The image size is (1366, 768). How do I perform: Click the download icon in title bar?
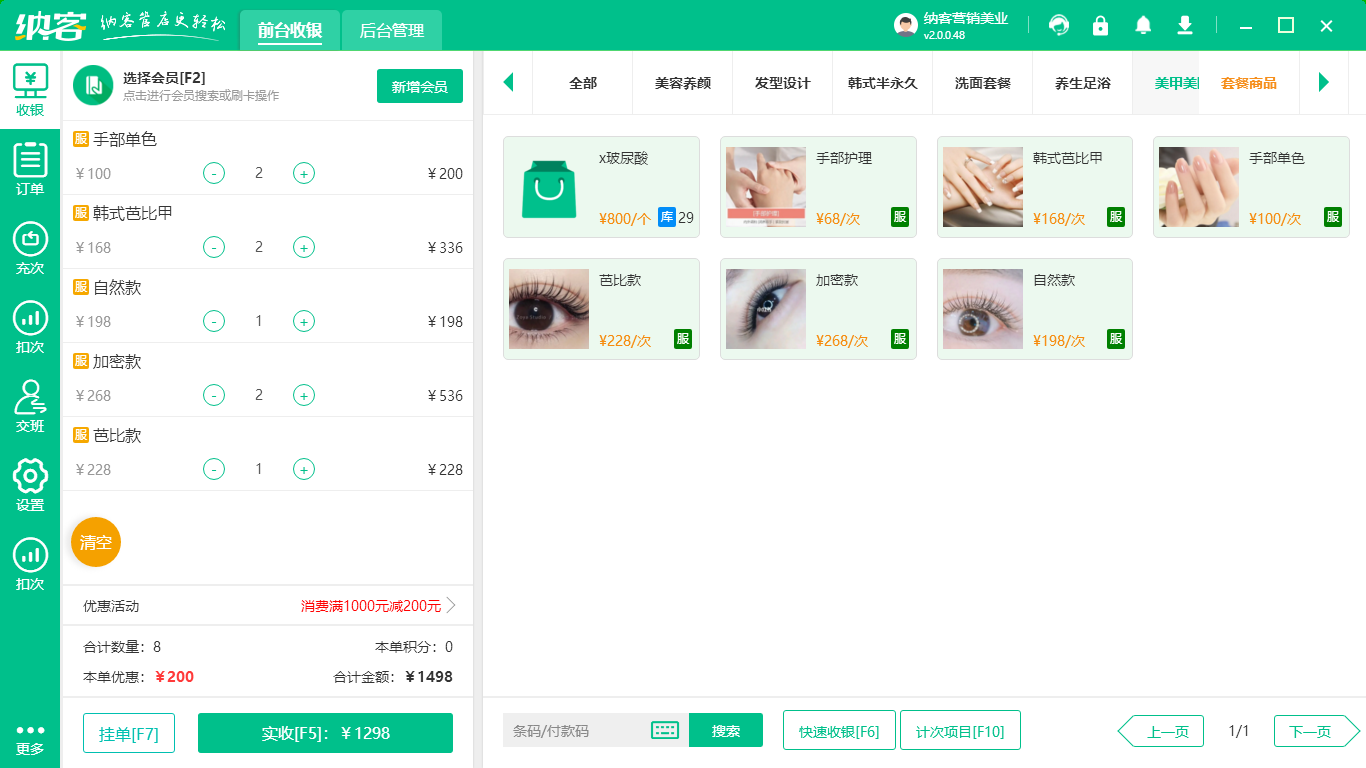tap(1185, 25)
